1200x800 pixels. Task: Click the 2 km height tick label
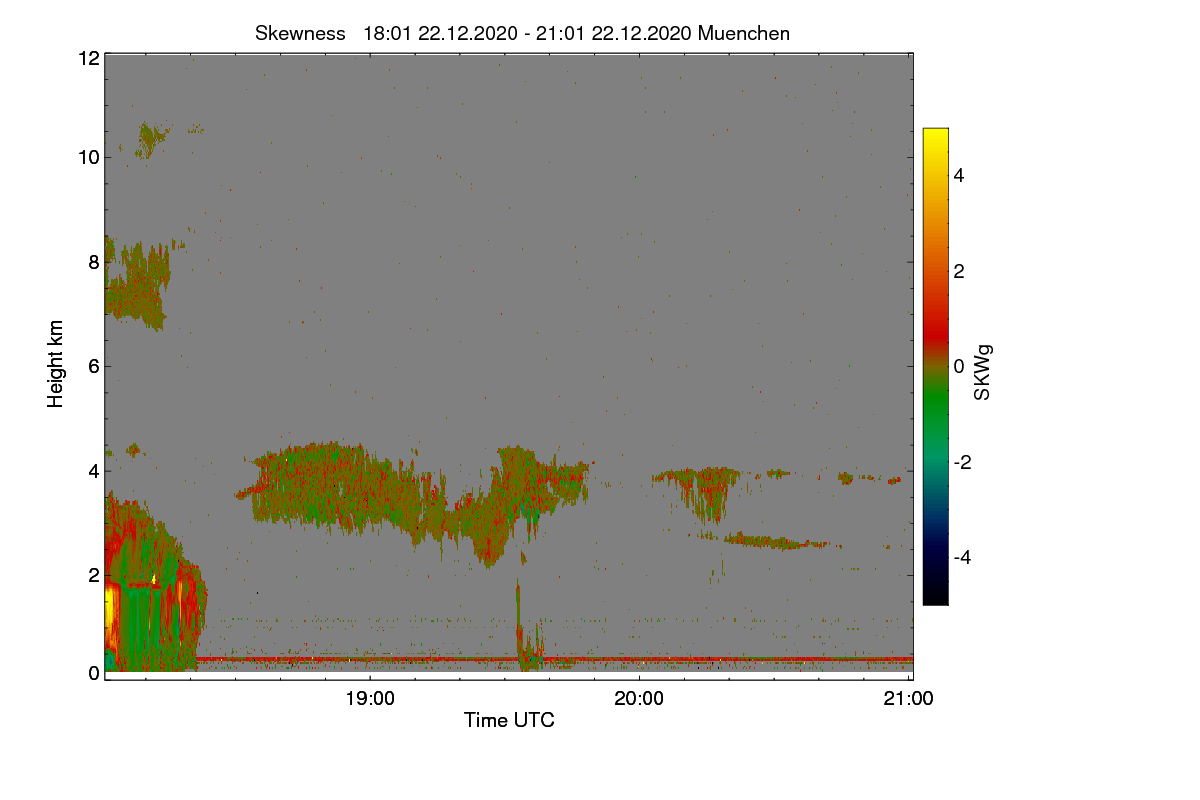tap(93, 575)
